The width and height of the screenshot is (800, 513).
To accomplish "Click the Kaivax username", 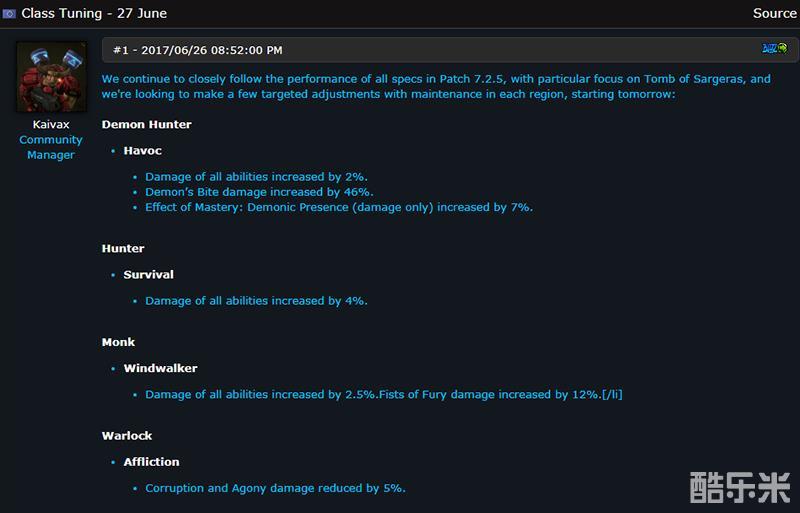I will coord(51,125).
